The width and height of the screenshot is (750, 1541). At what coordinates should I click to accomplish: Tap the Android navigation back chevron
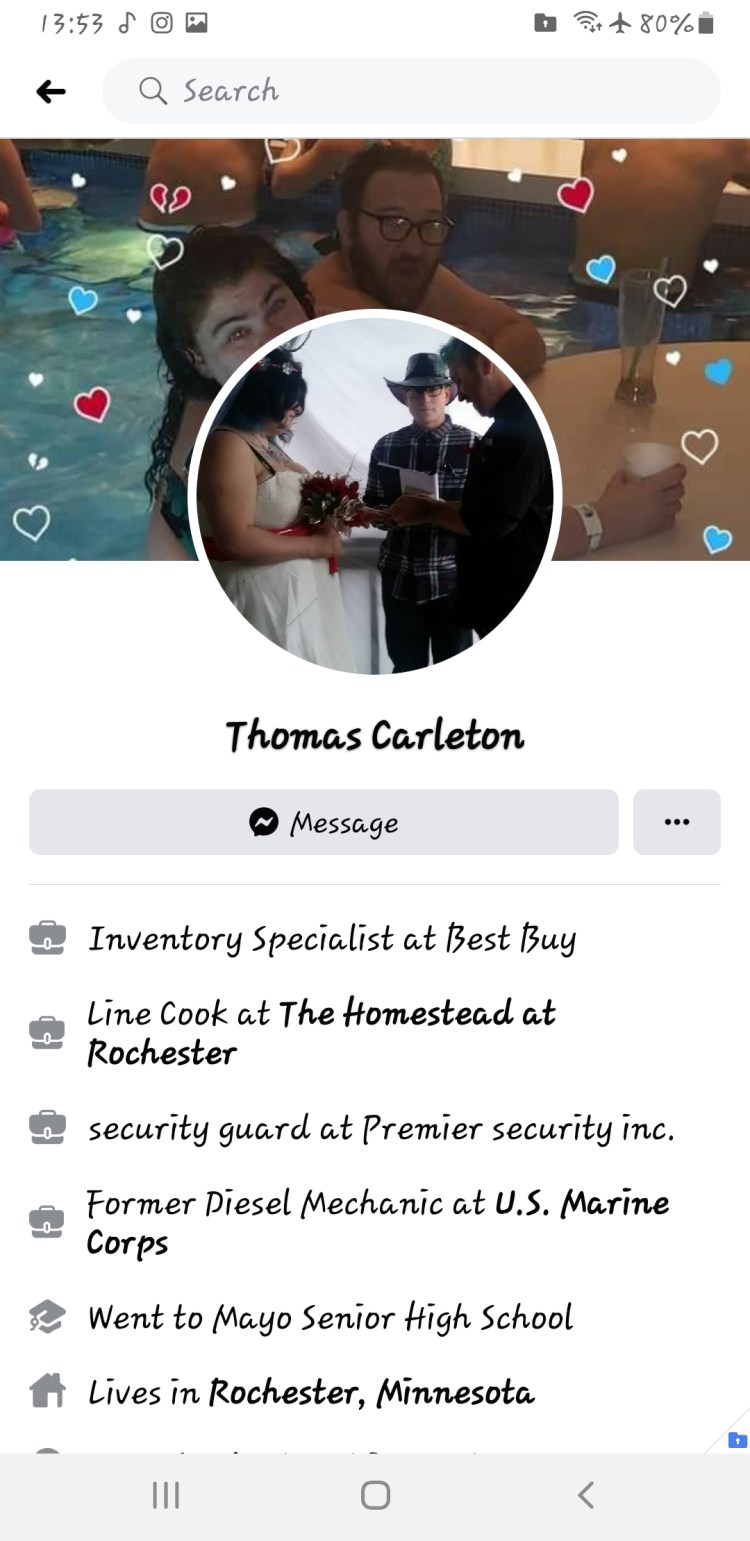[586, 1495]
